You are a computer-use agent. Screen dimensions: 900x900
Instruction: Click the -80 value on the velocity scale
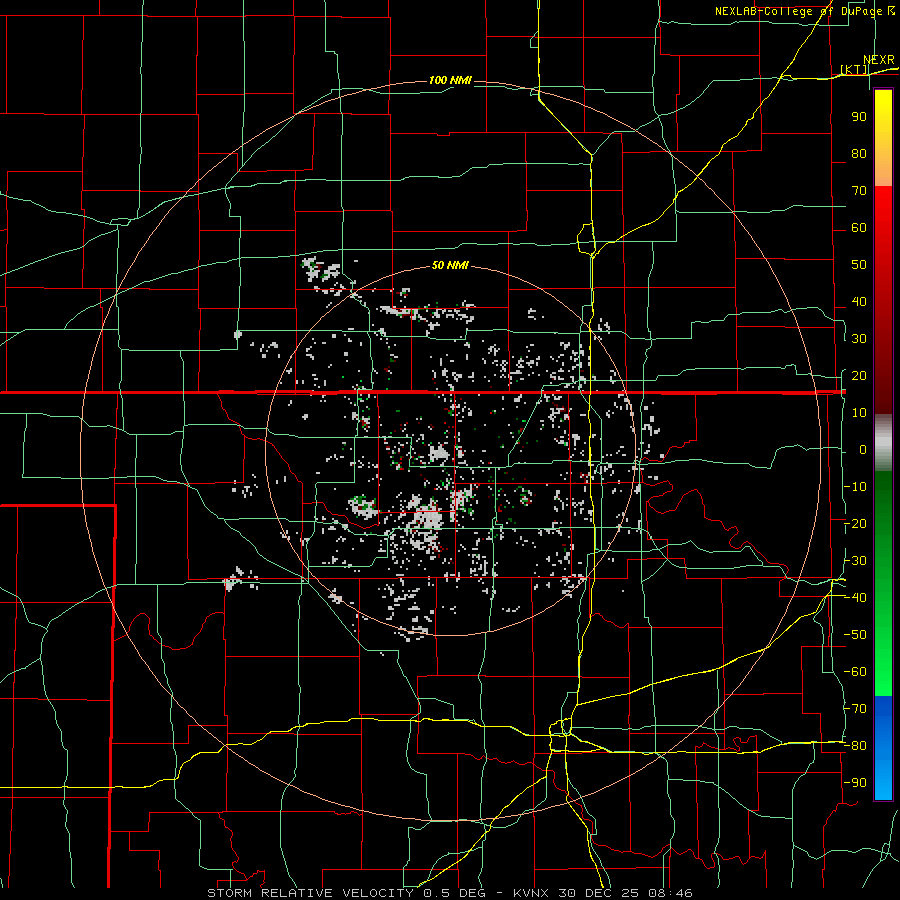click(855, 746)
